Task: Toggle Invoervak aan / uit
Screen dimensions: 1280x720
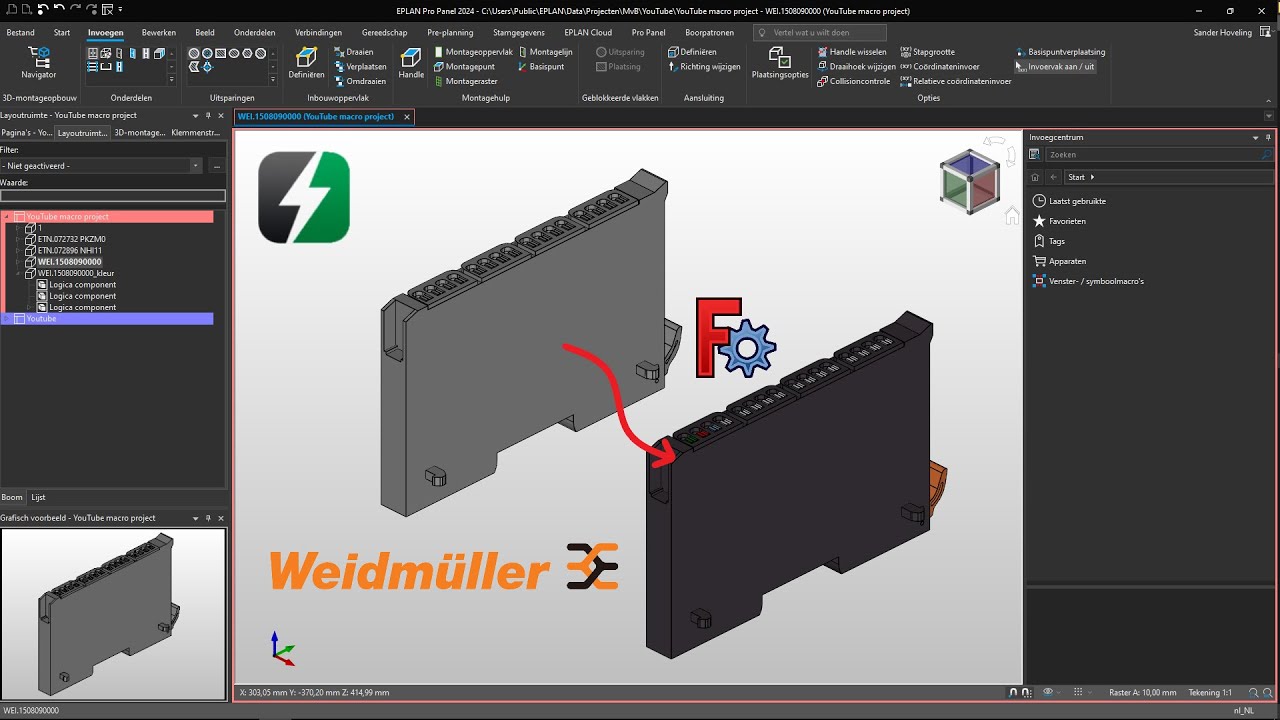Action: (x=1055, y=67)
